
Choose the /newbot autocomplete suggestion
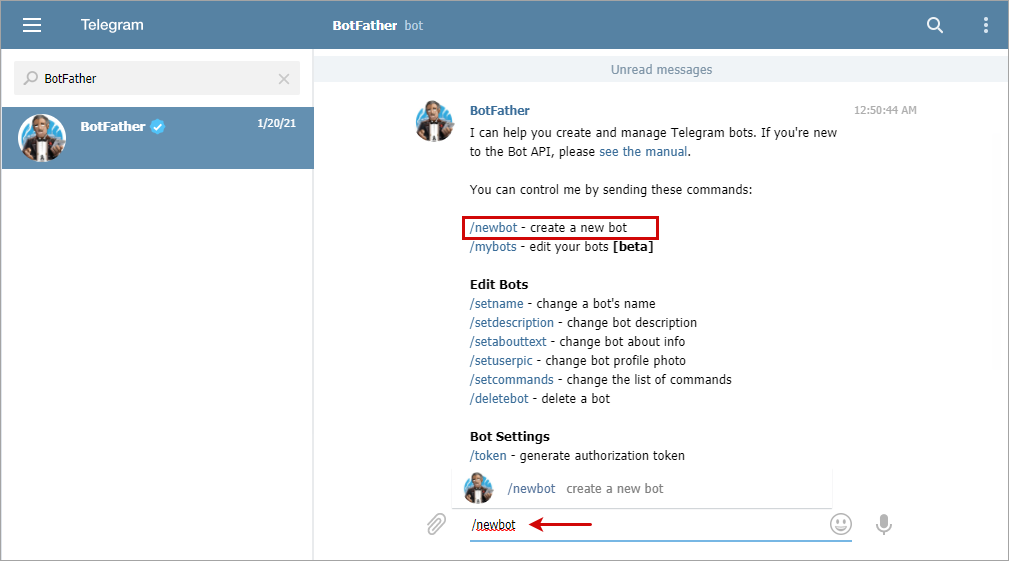point(642,488)
